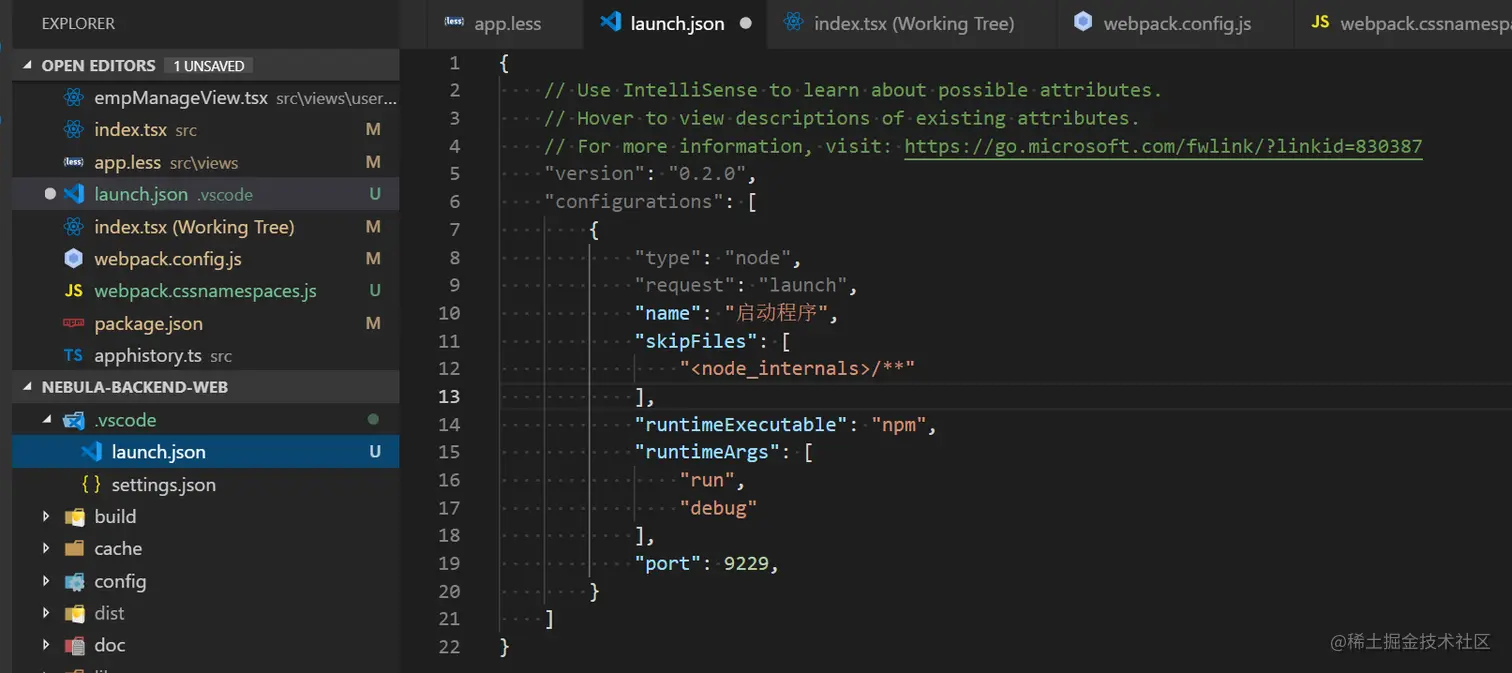The image size is (1512, 673).
Task: Switch to the webpack.config.js tab
Action: click(x=1175, y=23)
